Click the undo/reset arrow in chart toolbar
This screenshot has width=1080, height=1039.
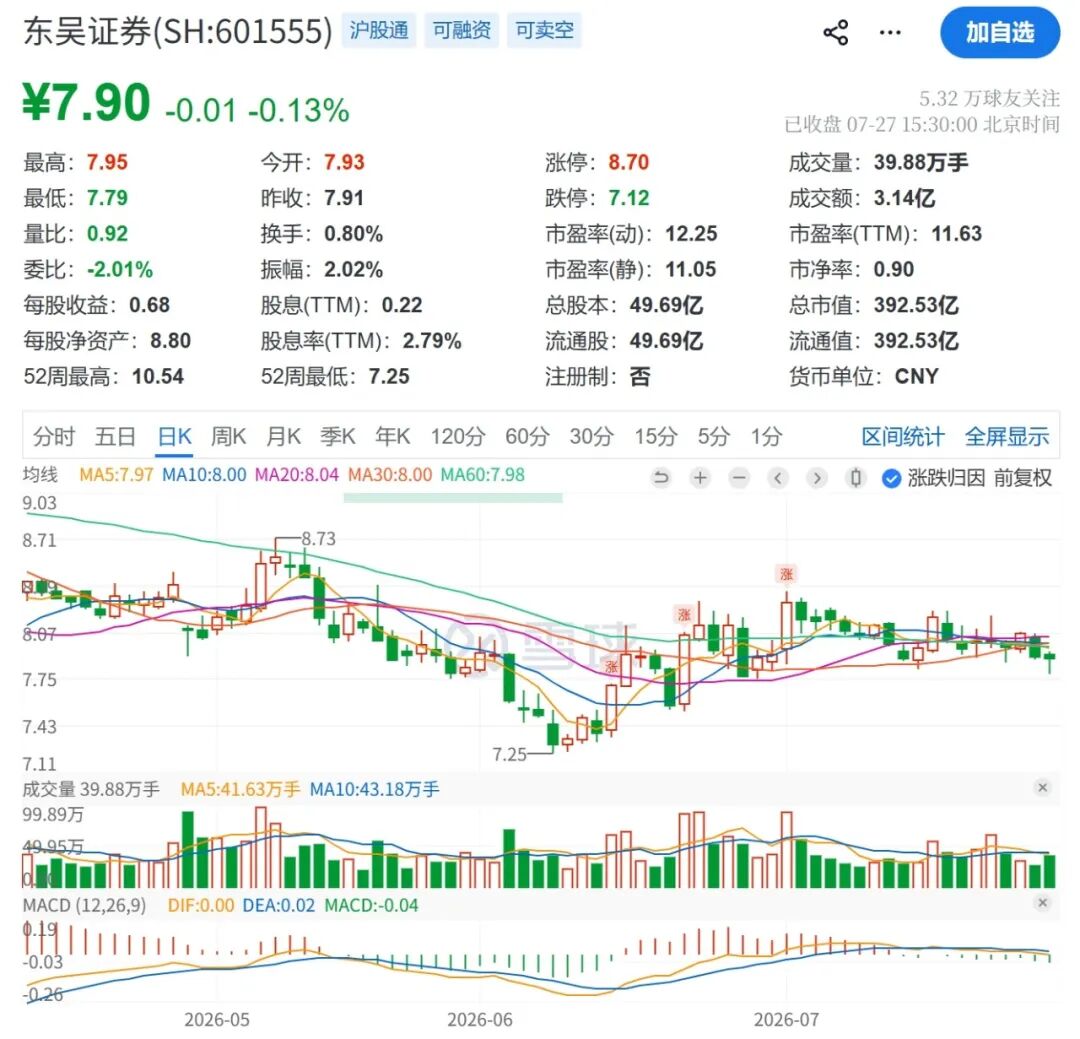tap(661, 477)
